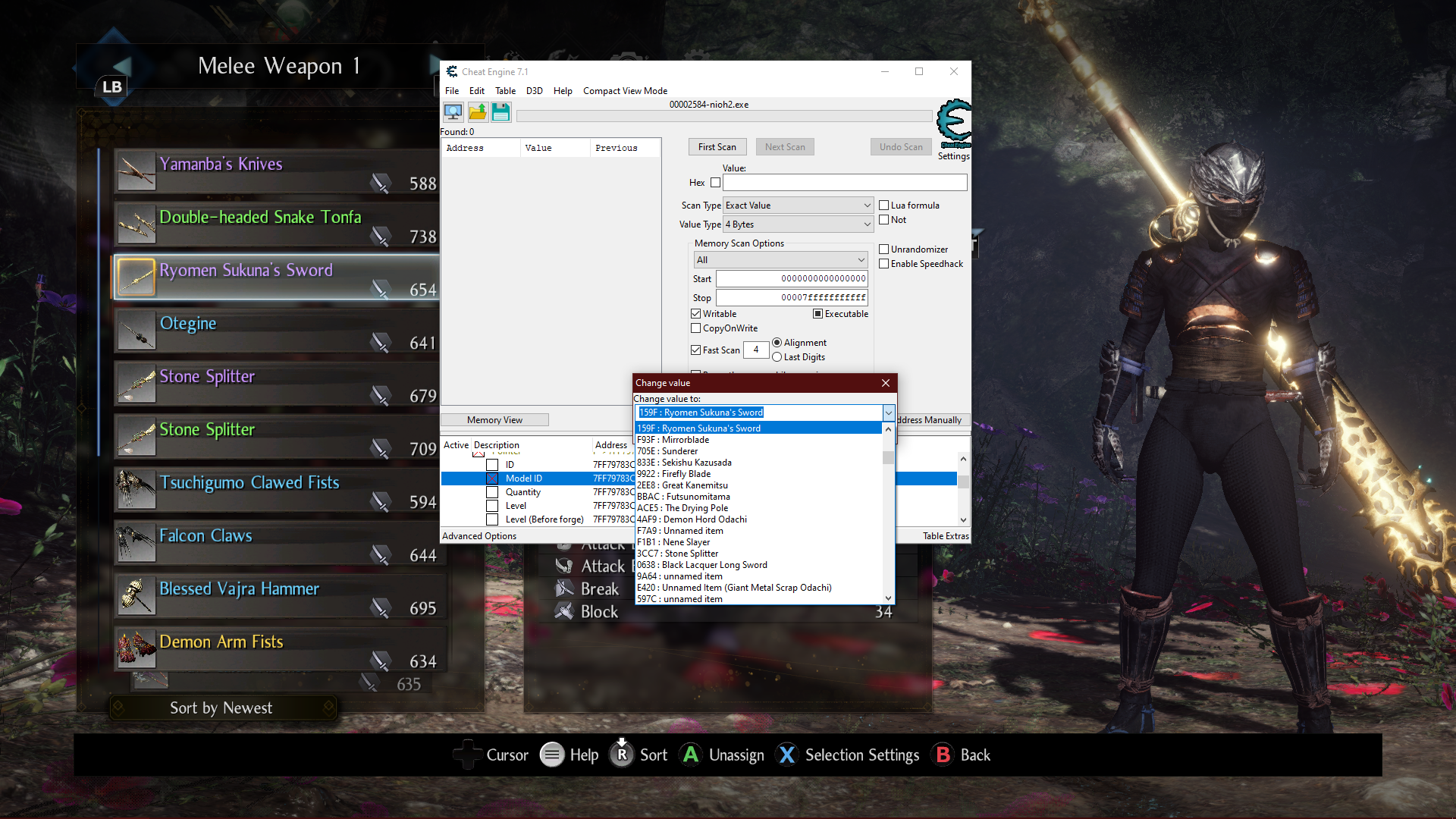Select Falcon Claws weapon icon
This screenshot has height=819, width=1456.
click(x=136, y=543)
